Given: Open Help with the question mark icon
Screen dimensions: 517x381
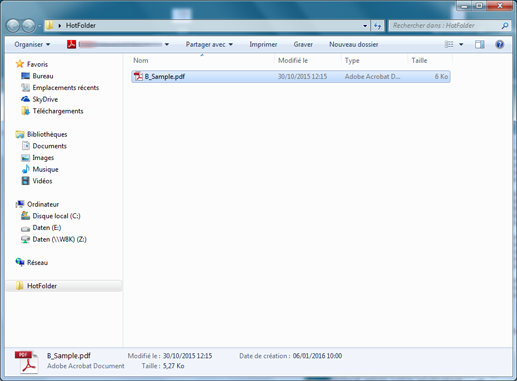Looking at the screenshot, I should tap(499, 44).
